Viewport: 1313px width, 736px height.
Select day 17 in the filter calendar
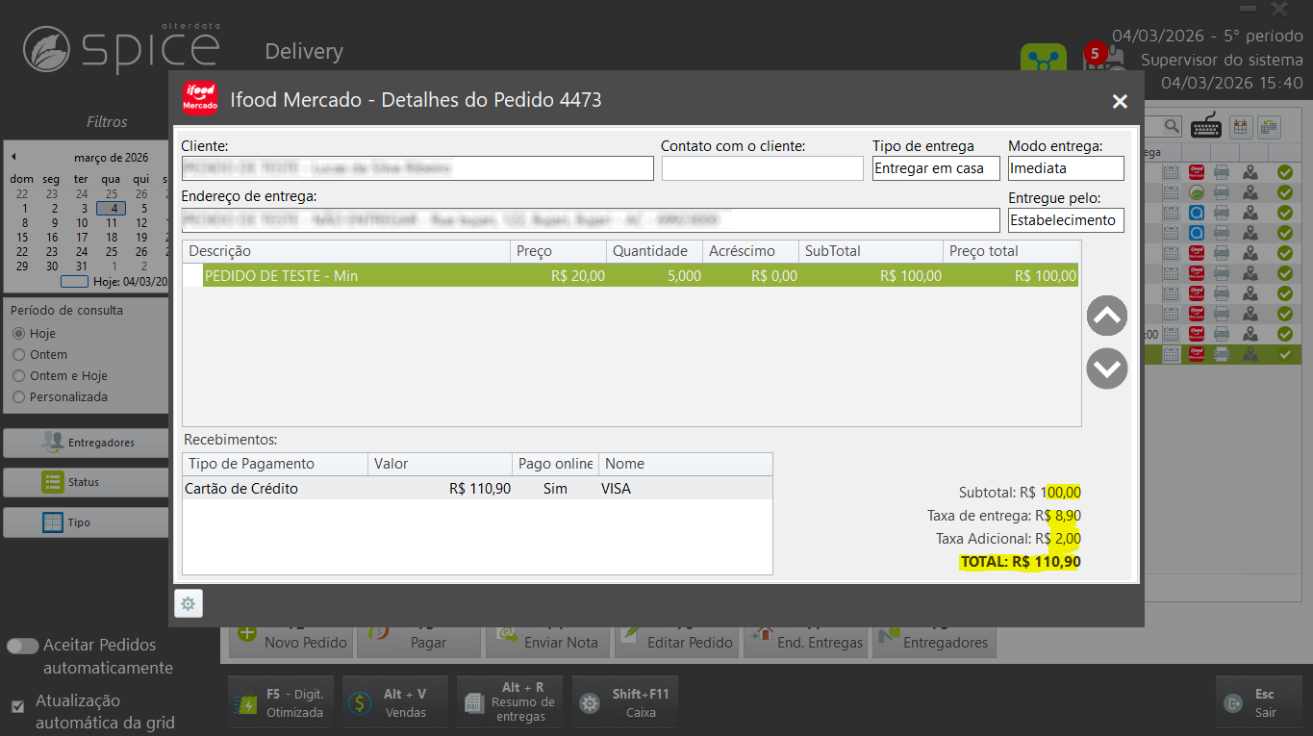(x=82, y=237)
